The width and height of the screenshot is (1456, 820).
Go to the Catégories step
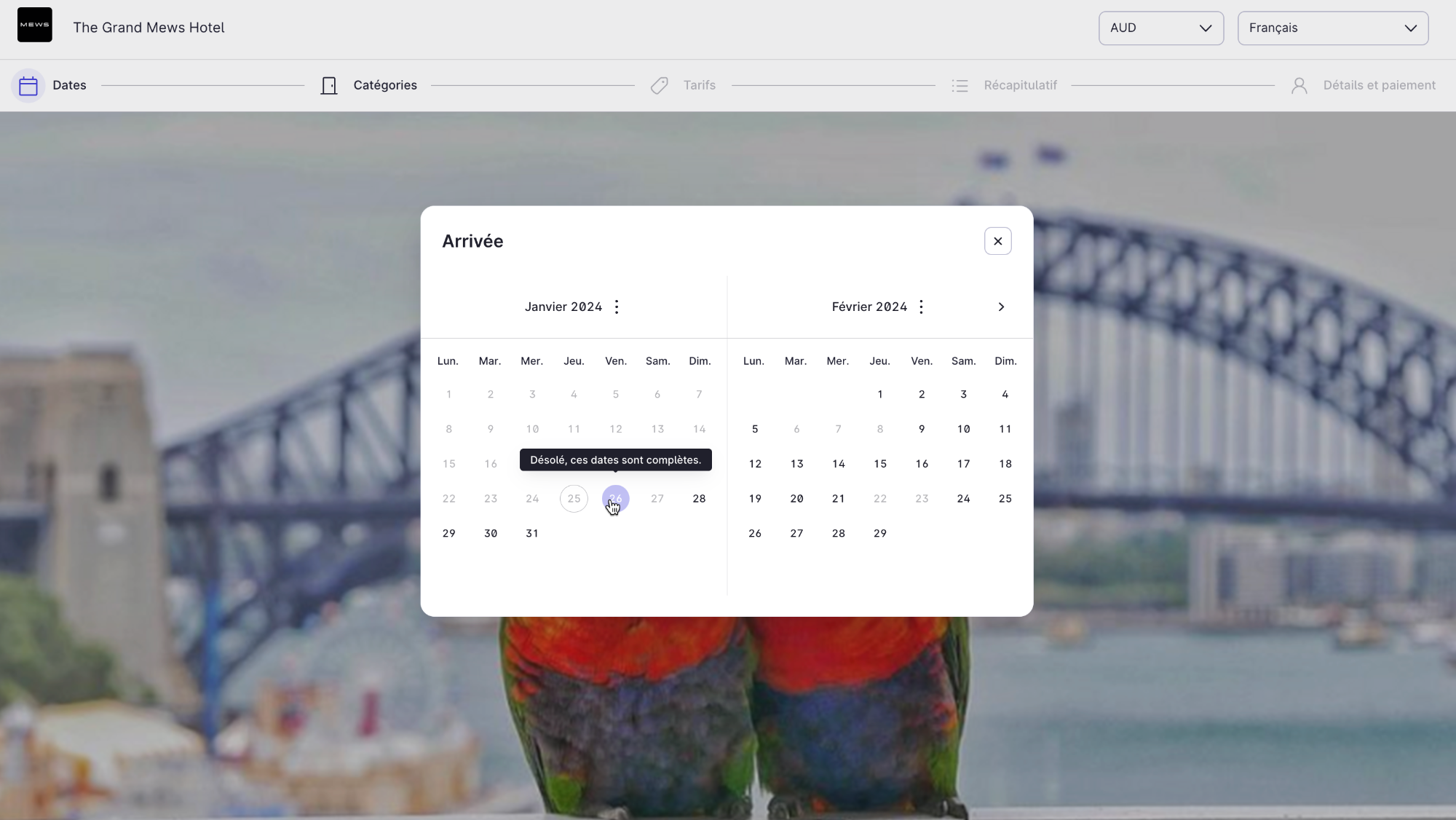pyautogui.click(x=385, y=85)
